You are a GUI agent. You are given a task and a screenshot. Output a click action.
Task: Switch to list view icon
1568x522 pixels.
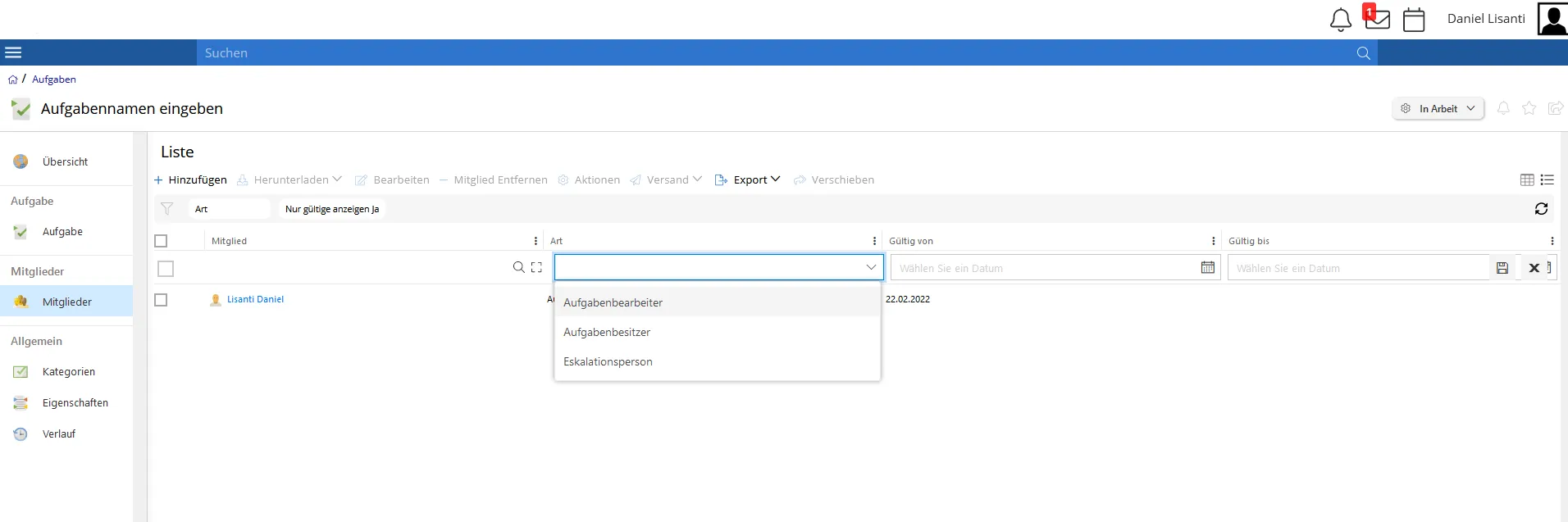point(1547,179)
